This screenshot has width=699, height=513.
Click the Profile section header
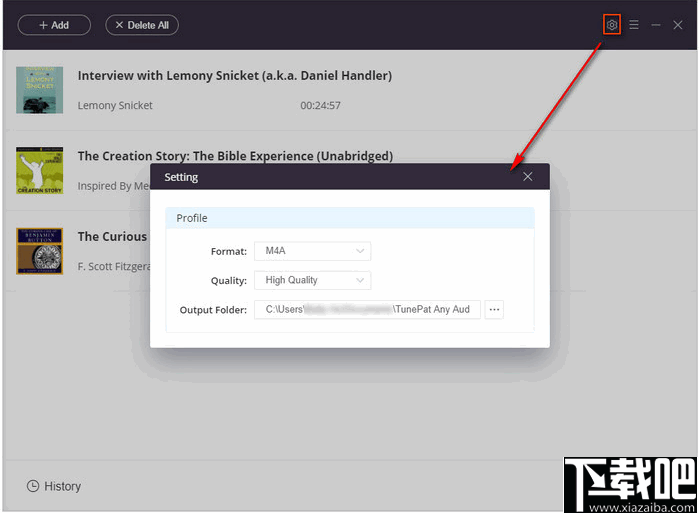pyautogui.click(x=350, y=218)
